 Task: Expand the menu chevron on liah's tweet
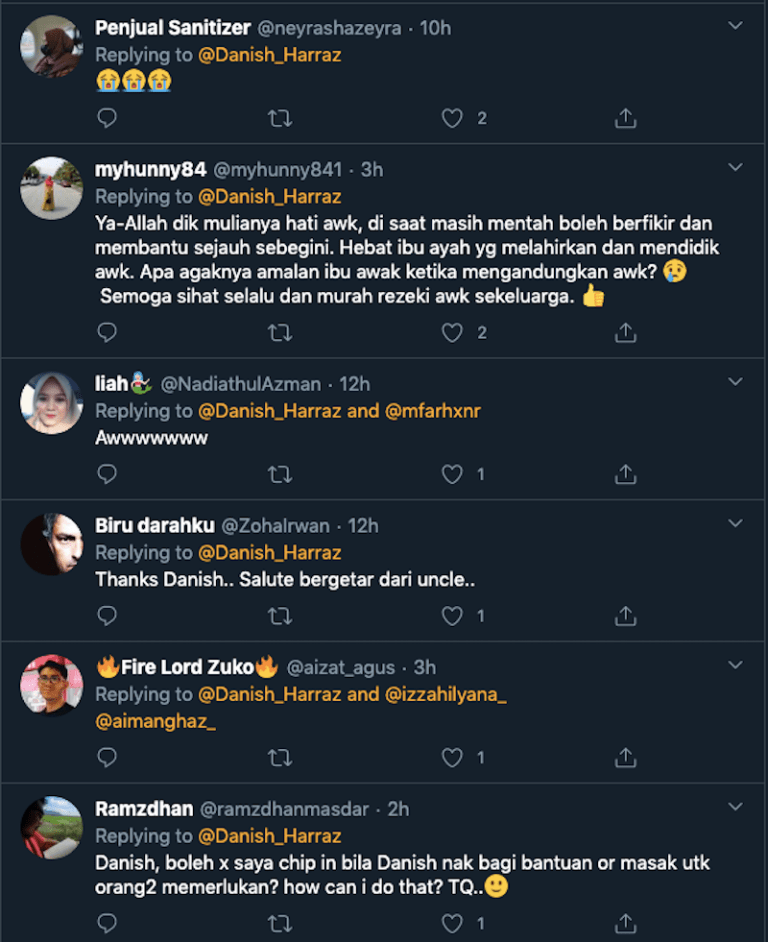[x=735, y=381]
